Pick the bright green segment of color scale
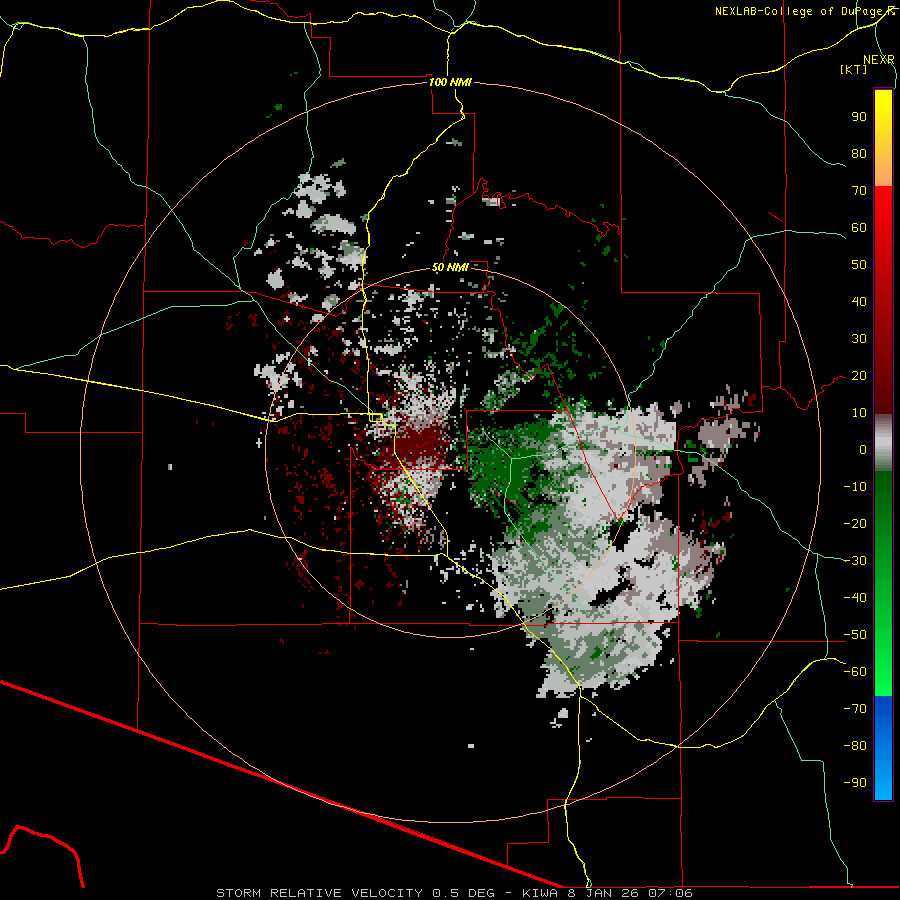The image size is (900, 900). pyautogui.click(x=883, y=643)
